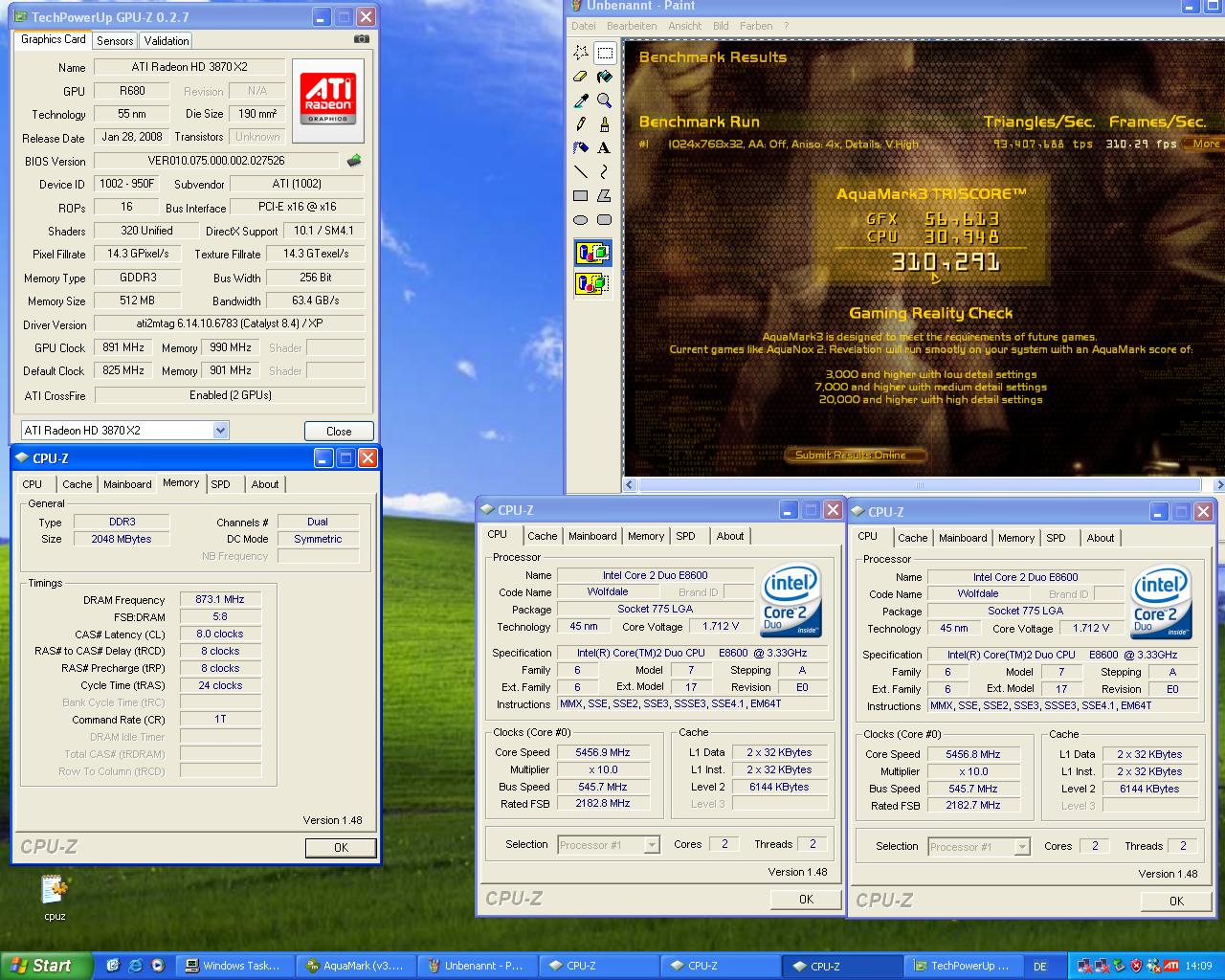
Task: Open Windows Task Manager from the taskbar
Action: 236,966
